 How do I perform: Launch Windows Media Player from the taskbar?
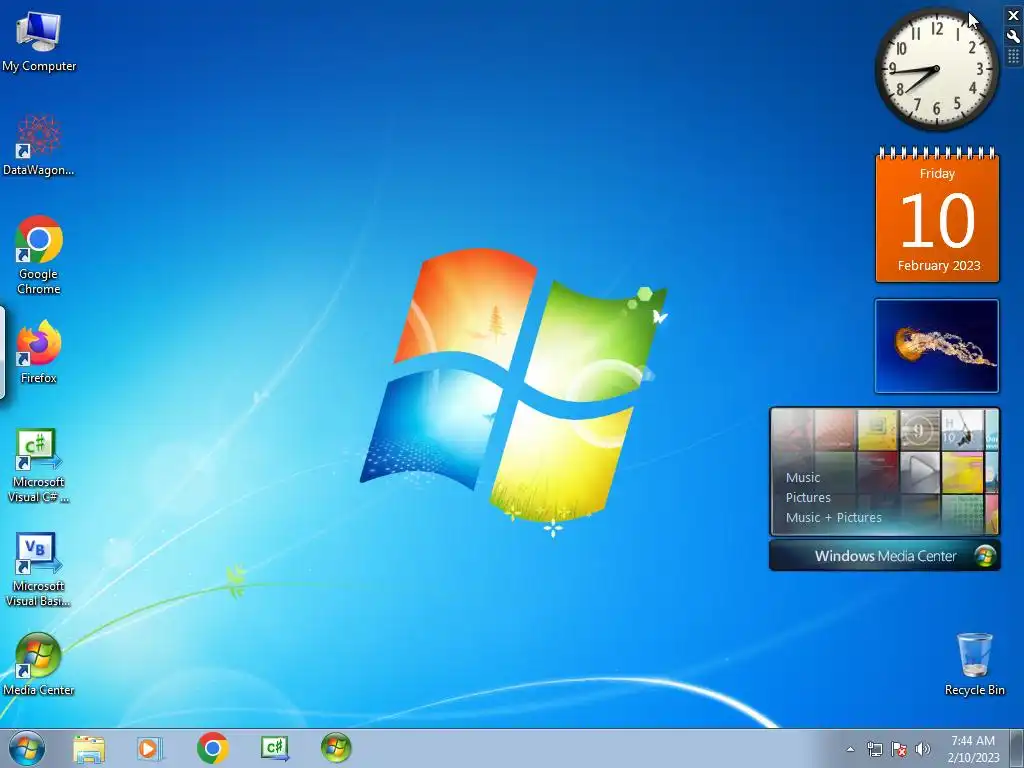150,748
